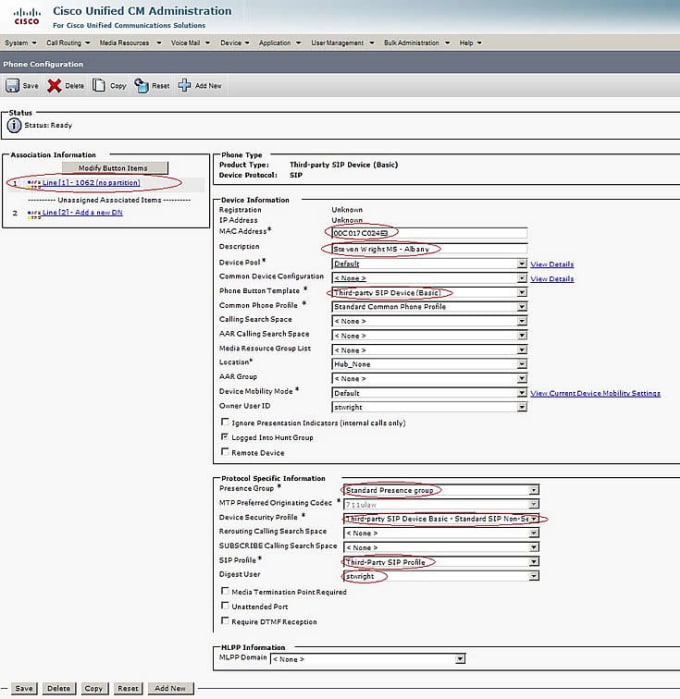Open the Call Routing menu
The height and width of the screenshot is (699, 680).
click(x=68, y=43)
